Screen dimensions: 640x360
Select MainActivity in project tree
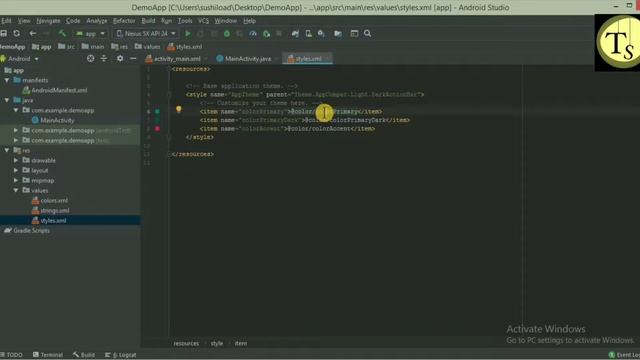coord(57,120)
